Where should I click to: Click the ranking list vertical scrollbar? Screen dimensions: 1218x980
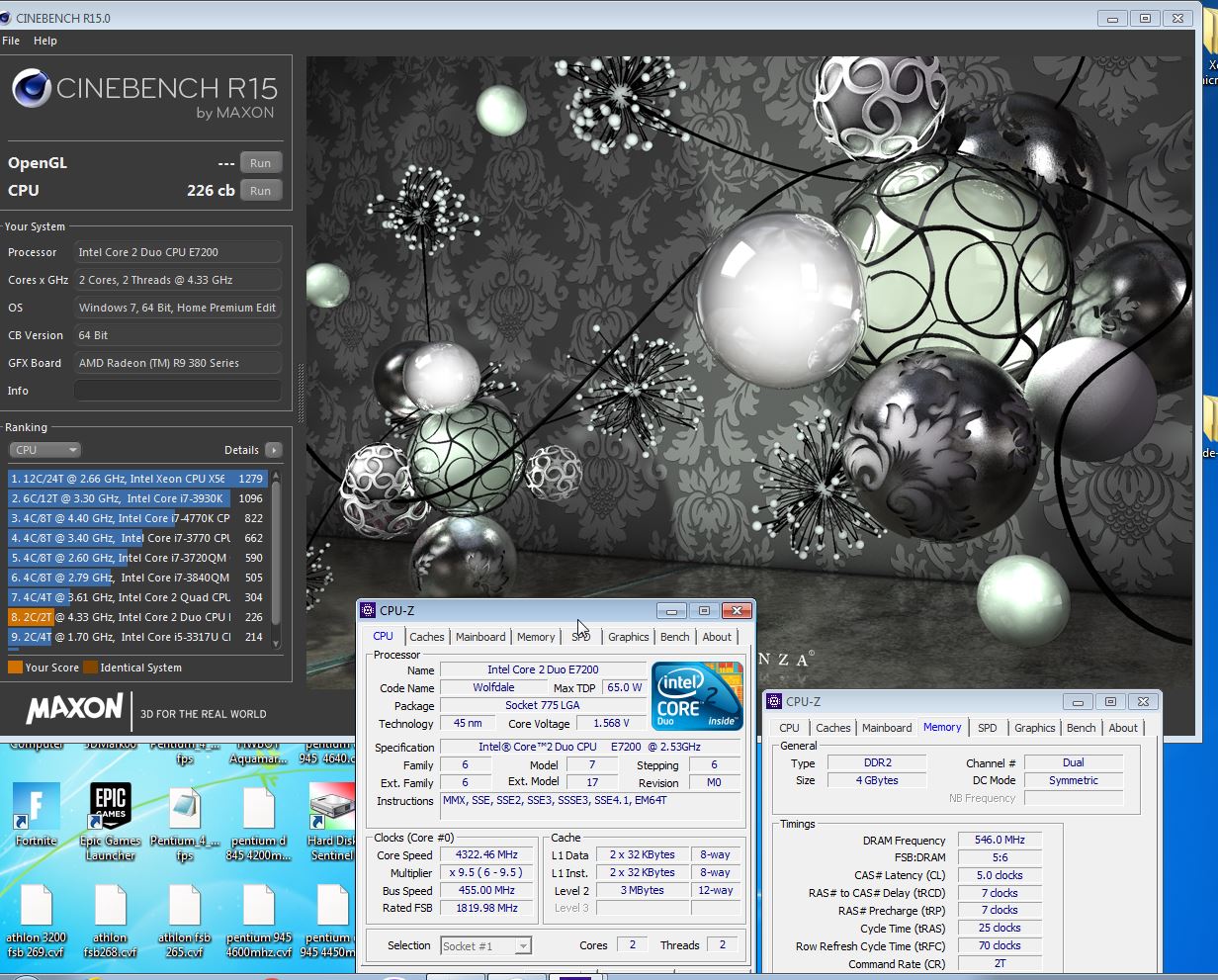276,557
